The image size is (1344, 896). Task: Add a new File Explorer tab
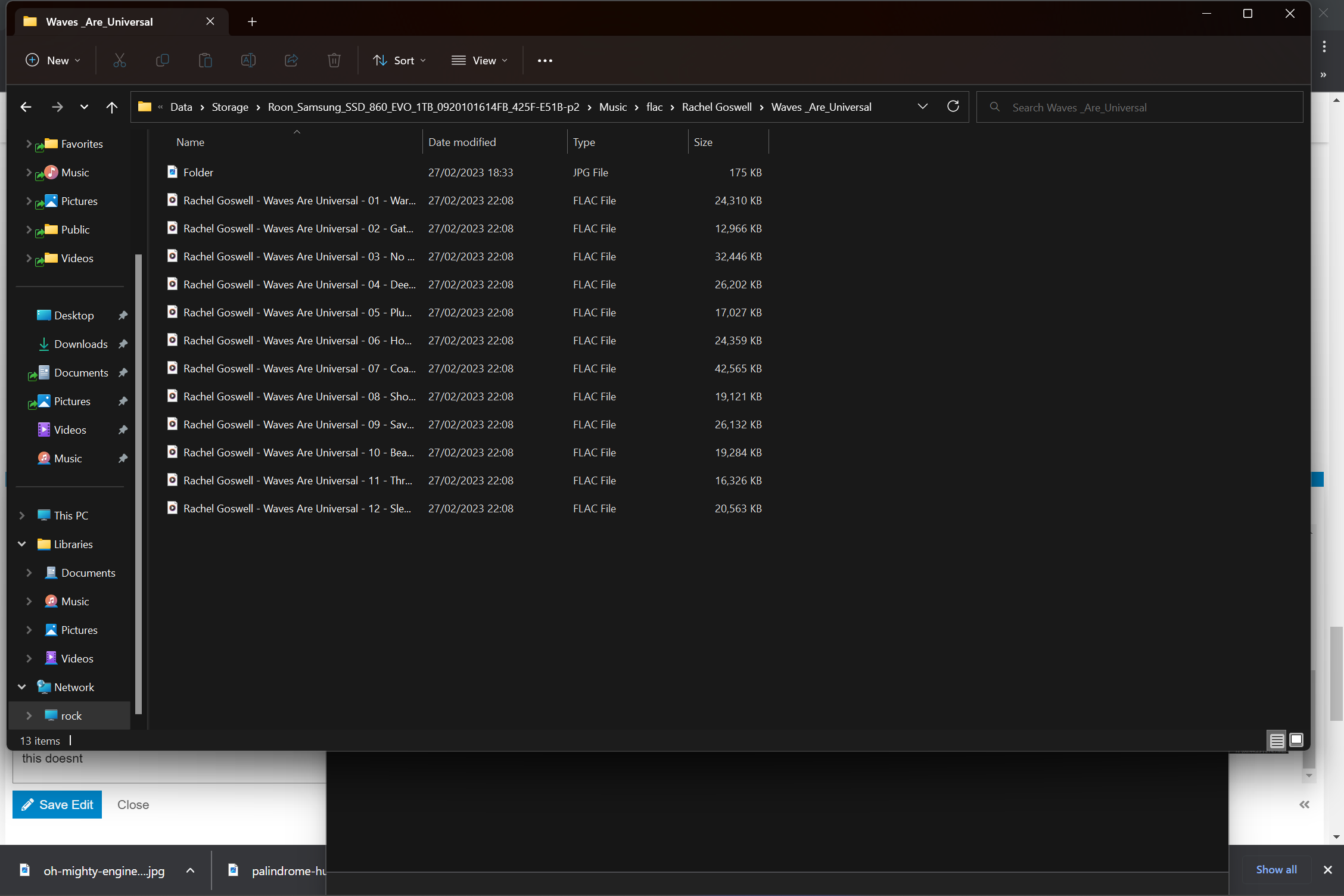[252, 21]
